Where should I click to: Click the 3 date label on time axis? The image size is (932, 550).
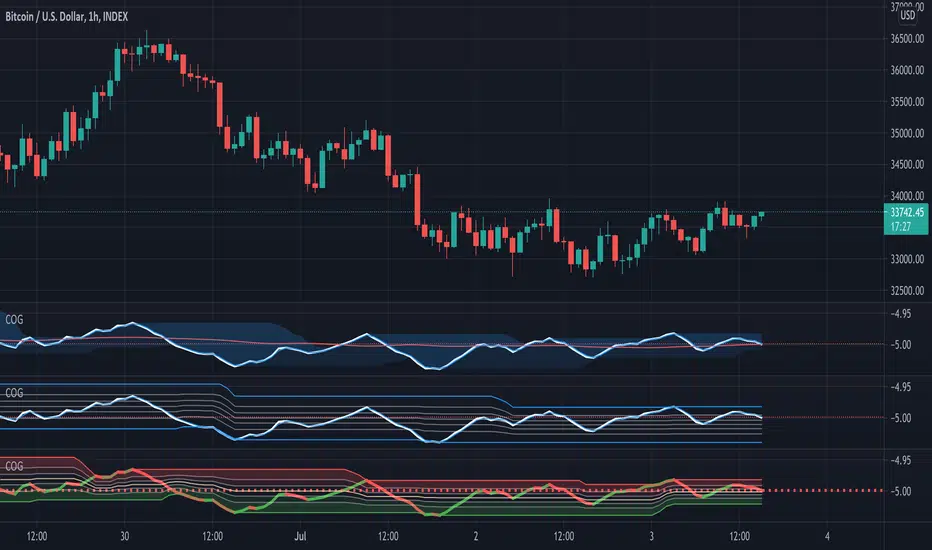point(651,536)
